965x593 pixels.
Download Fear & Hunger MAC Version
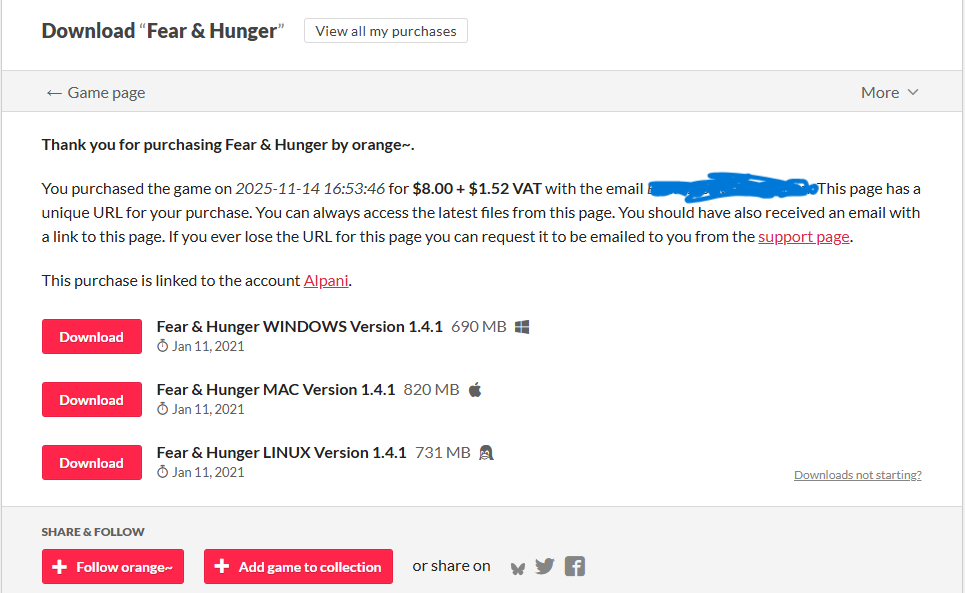tap(92, 400)
